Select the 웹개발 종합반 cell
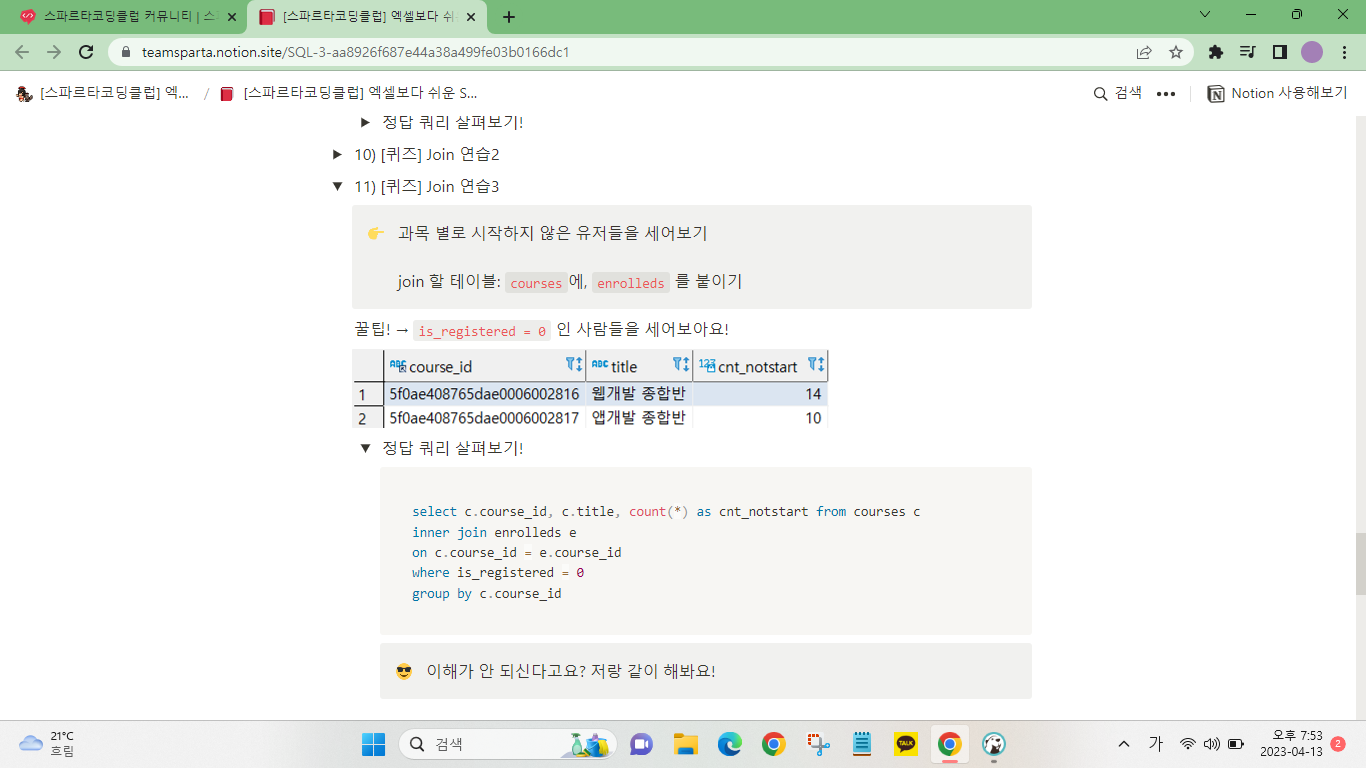Screen dimensions: 1366x768 pyautogui.click(x=639, y=394)
